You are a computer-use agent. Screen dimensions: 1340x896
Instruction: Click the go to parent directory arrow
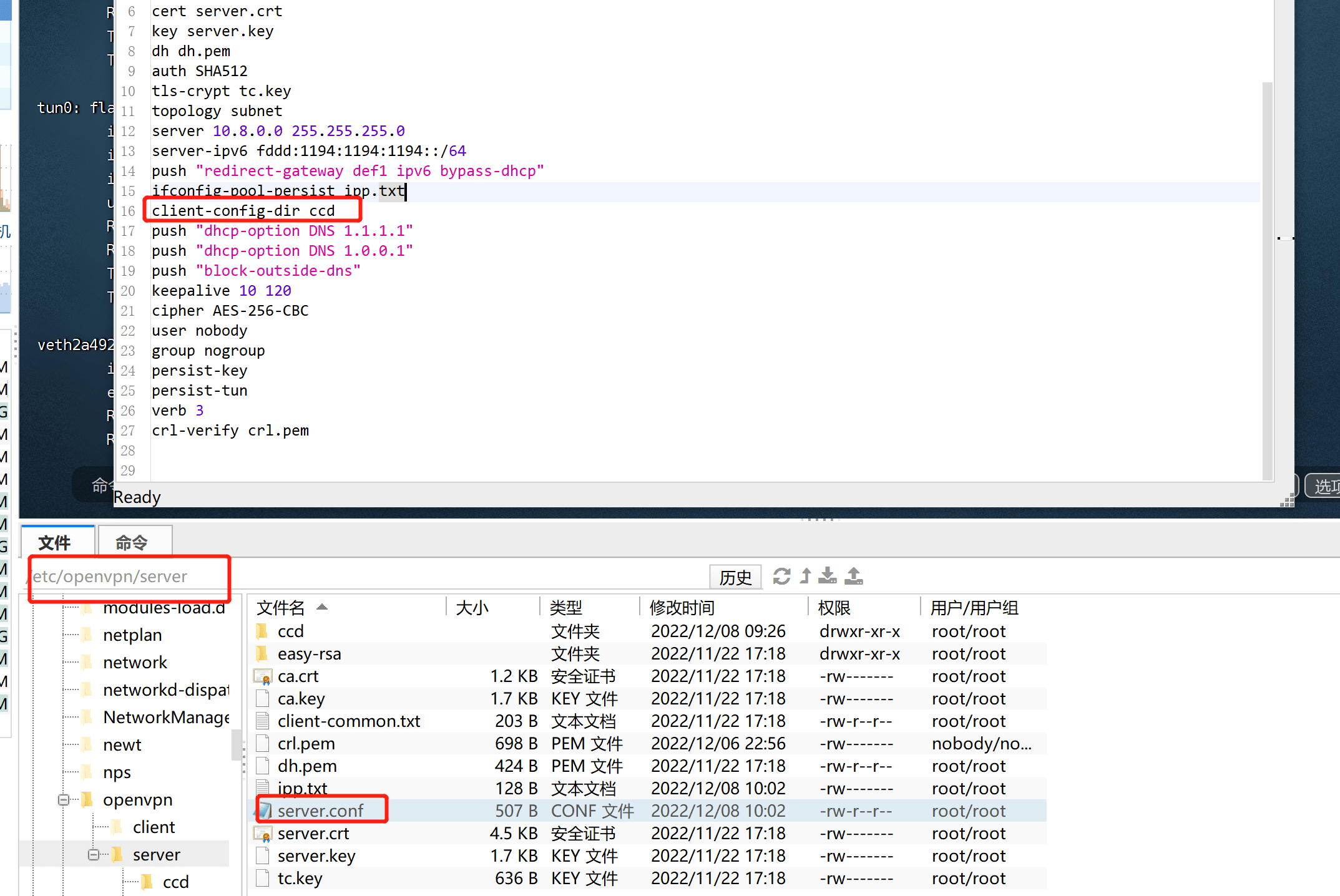point(806,576)
